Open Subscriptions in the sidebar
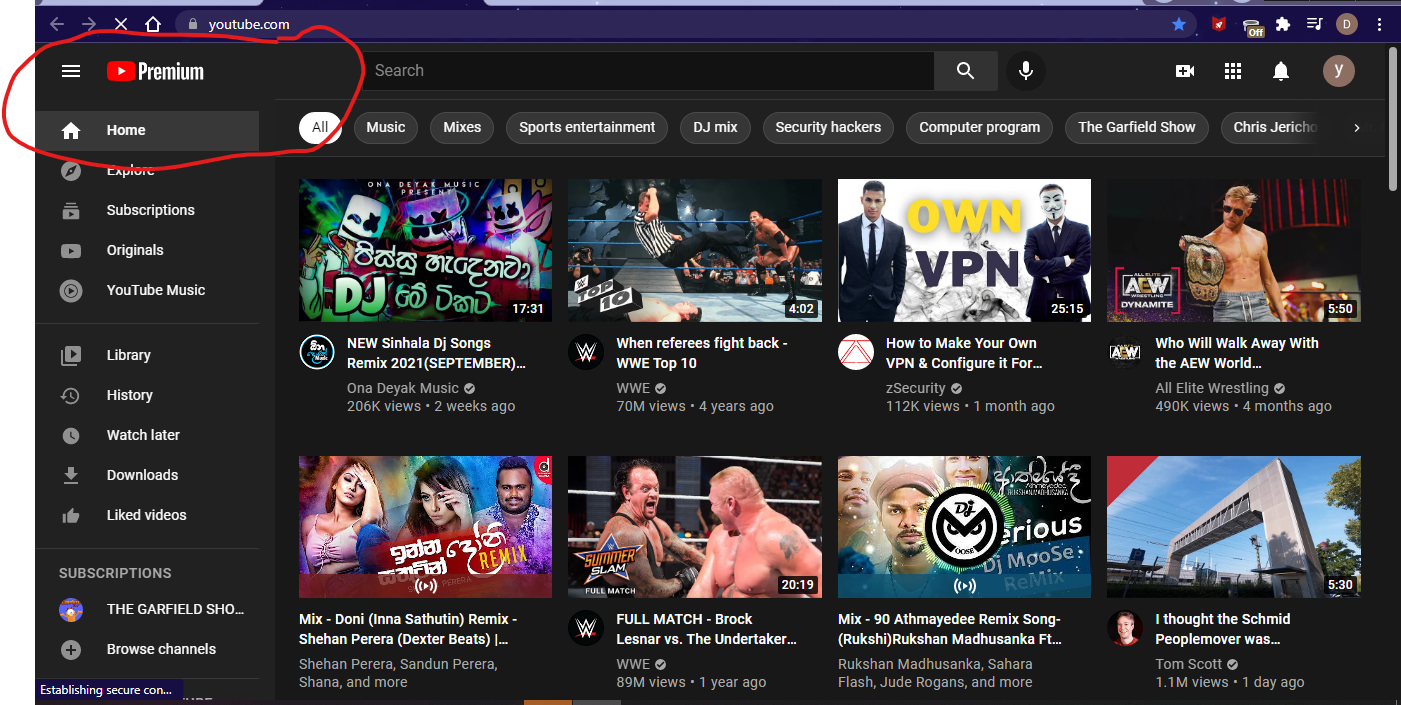 point(147,210)
